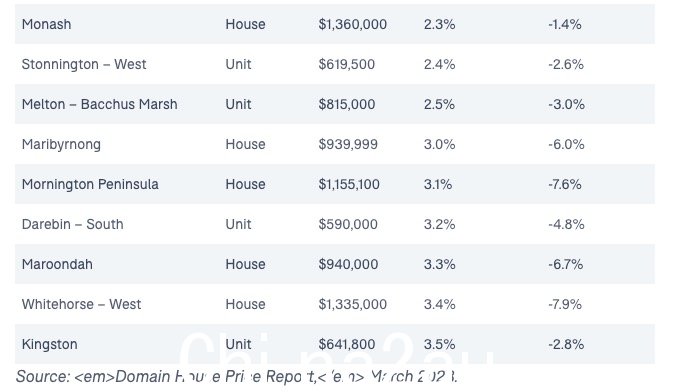Viewport: 674px width, 392px height.
Task: Select the $1,360,000 price for Monash
Action: point(352,24)
